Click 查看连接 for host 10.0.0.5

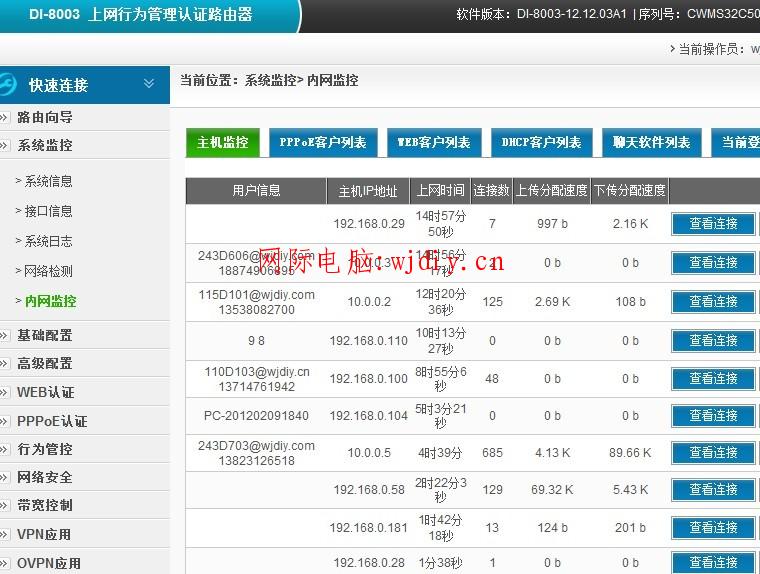[x=713, y=453]
